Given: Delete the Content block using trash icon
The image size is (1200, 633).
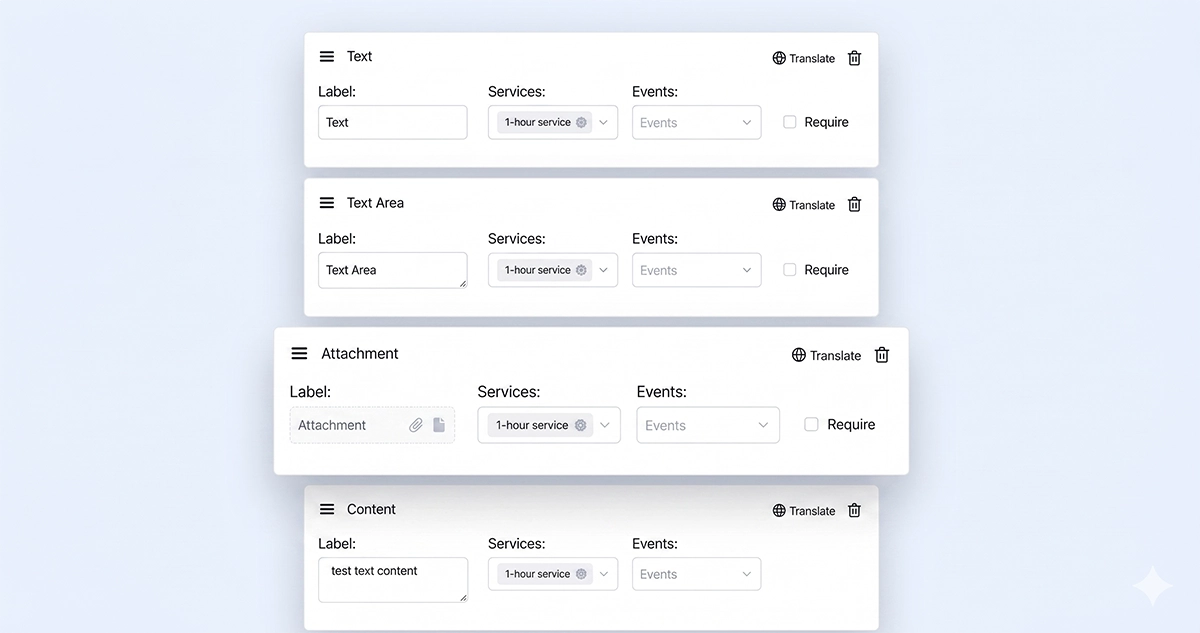Looking at the screenshot, I should pyautogui.click(x=854, y=510).
